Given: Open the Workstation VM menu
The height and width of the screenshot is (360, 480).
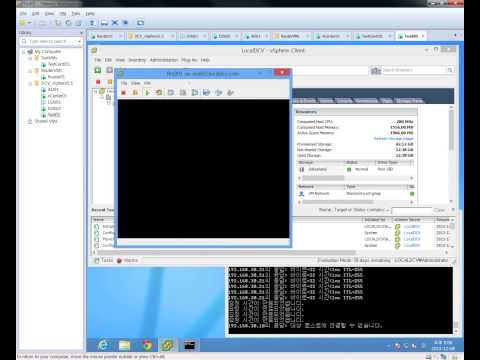Looking at the screenshot, I should click(x=63, y=14).
